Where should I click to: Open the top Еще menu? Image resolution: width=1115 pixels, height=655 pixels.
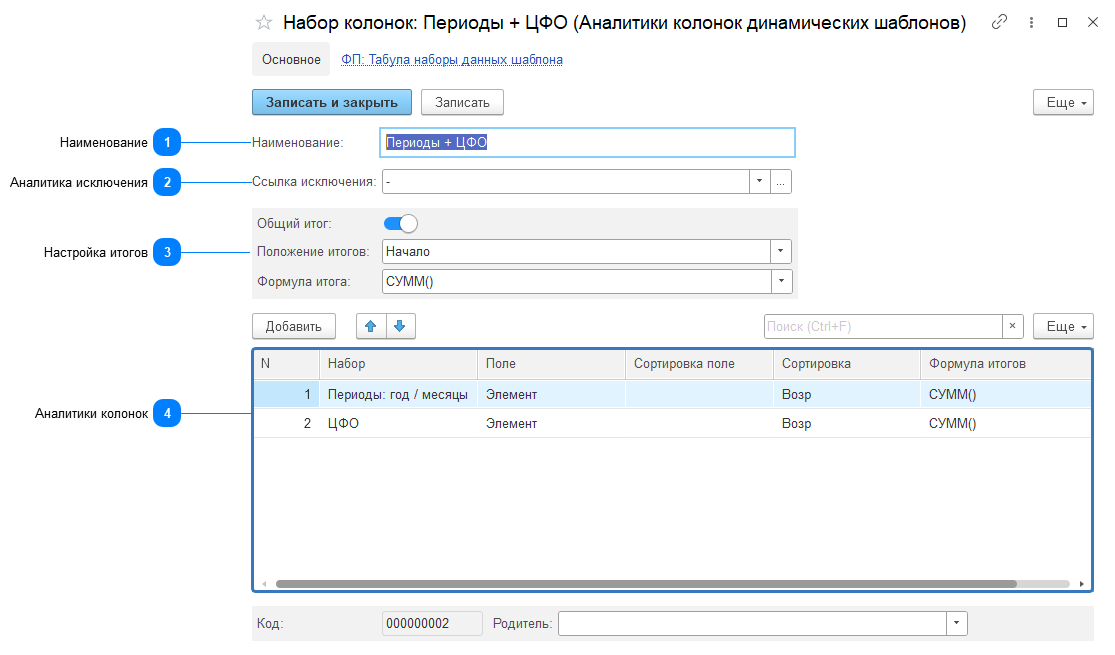click(1063, 102)
